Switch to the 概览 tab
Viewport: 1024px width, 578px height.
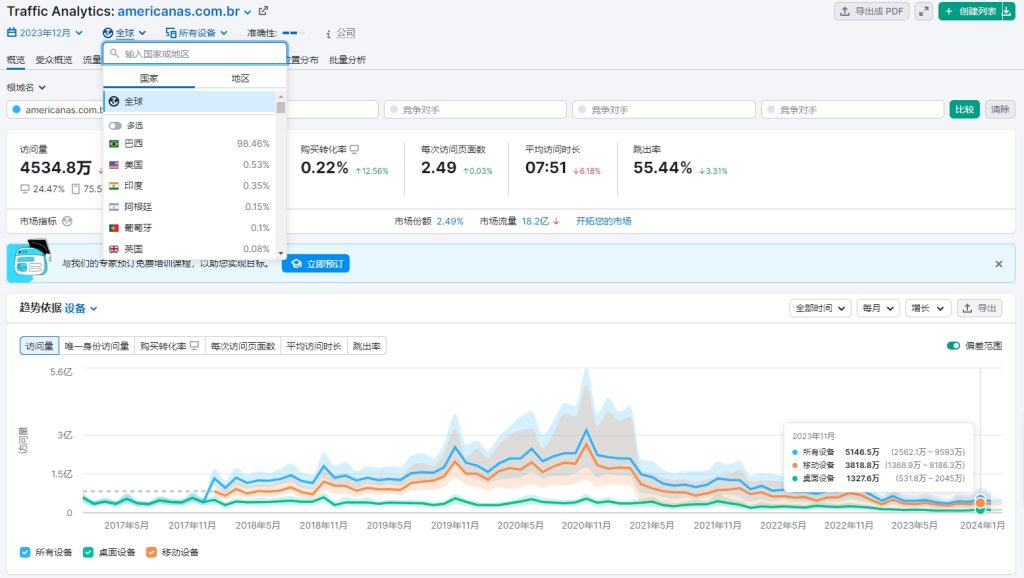pos(16,60)
